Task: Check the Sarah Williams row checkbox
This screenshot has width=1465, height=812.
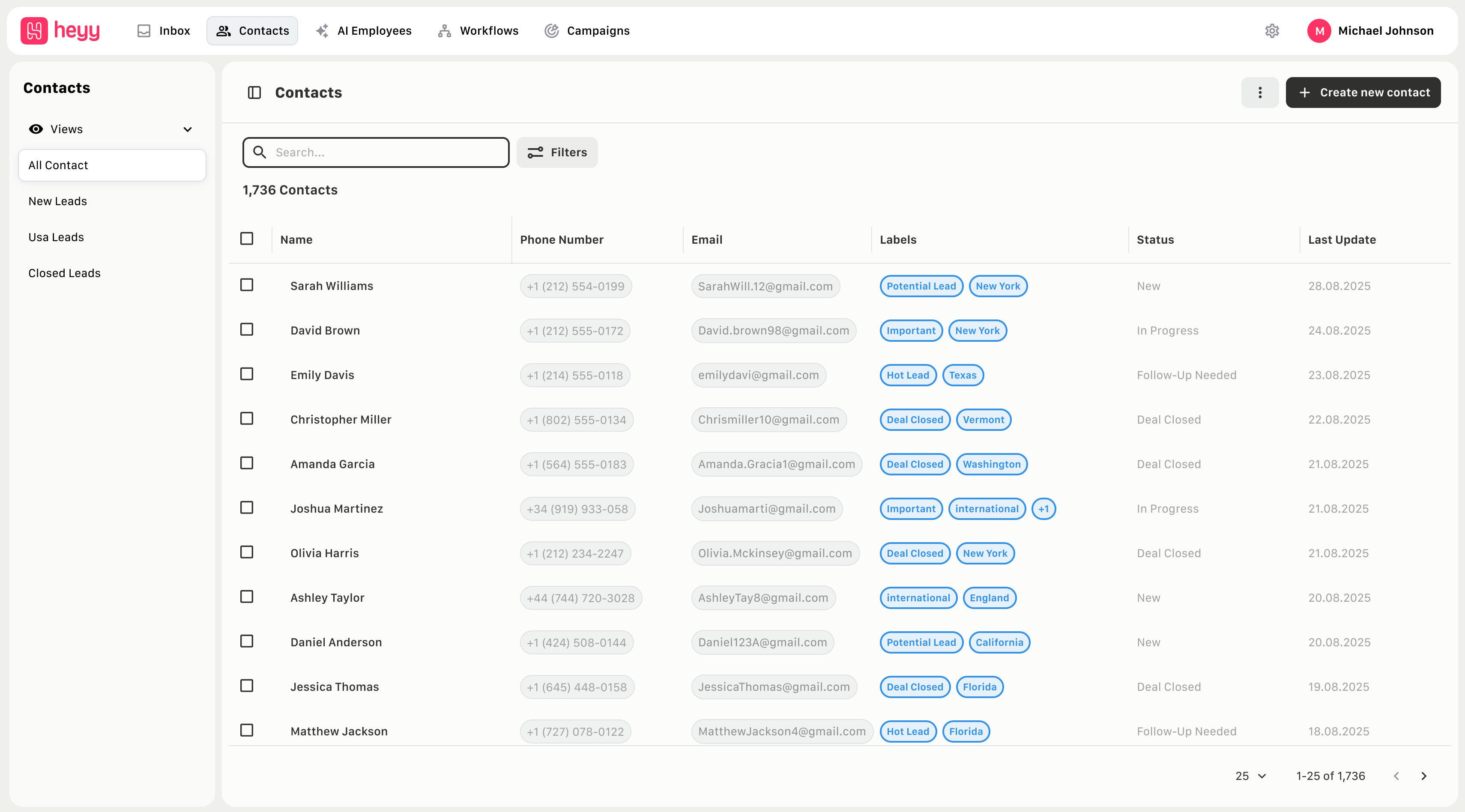Action: [247, 285]
